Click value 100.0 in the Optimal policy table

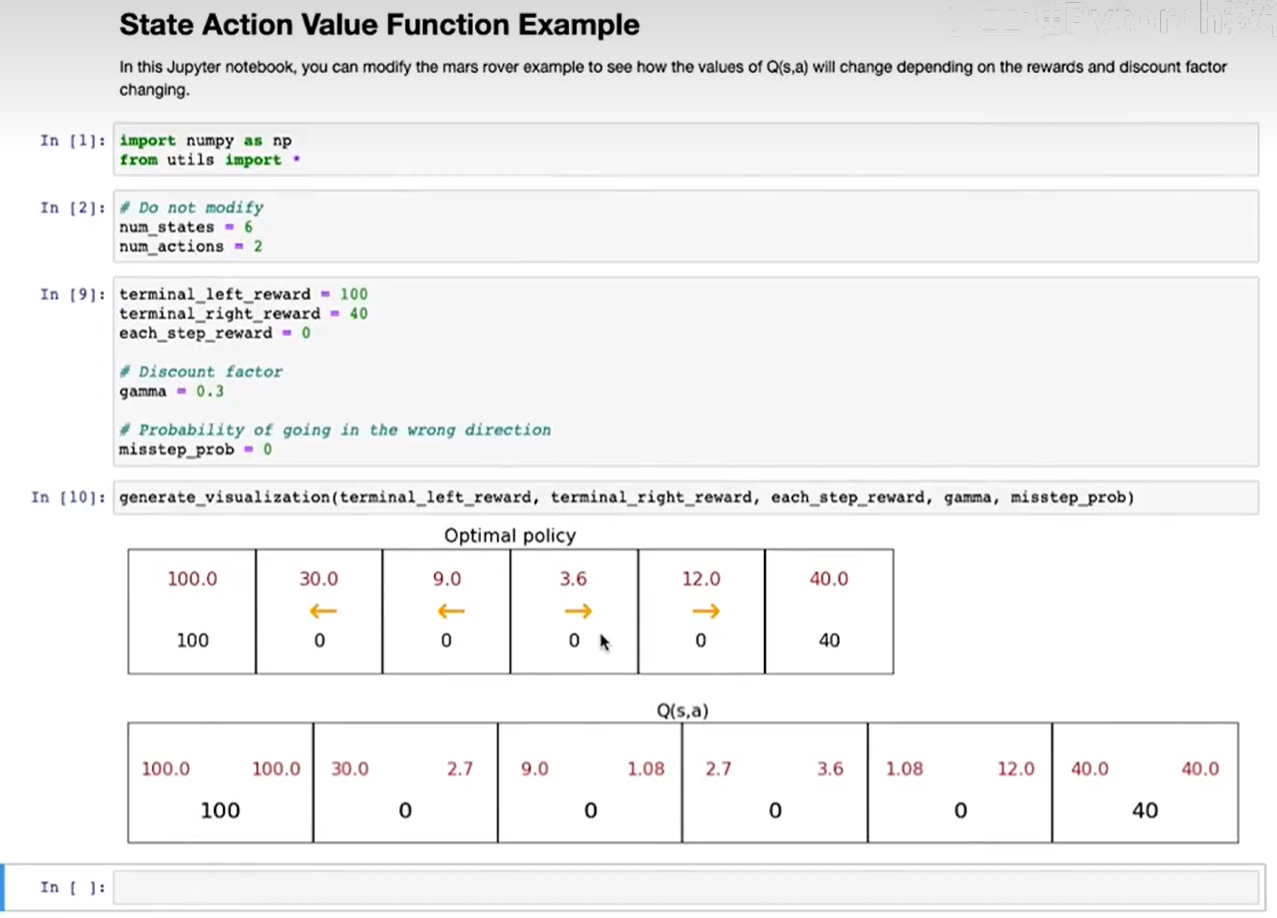pyautogui.click(x=192, y=579)
